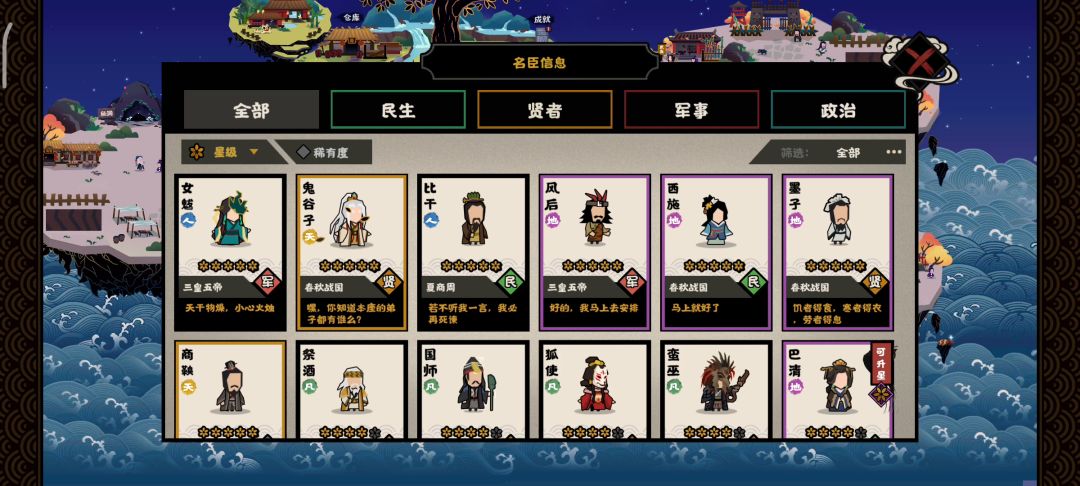Click the 贤 class badge on 墨子 card
Viewport: 1080px width, 486px height.
point(875,282)
